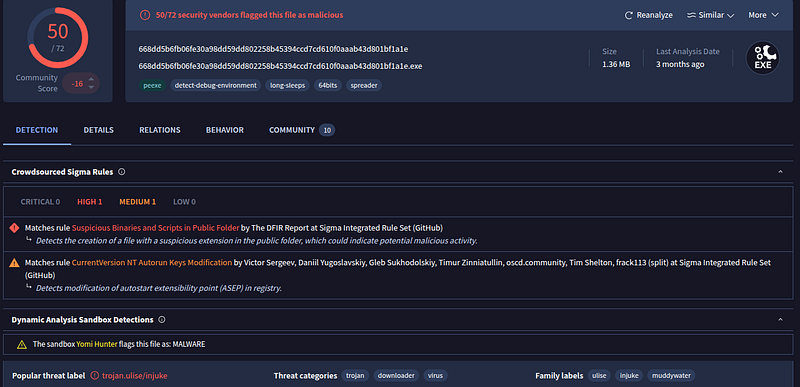The width and height of the screenshot is (800, 387).
Task: Open the RELATIONS tab
Action: click(x=160, y=130)
